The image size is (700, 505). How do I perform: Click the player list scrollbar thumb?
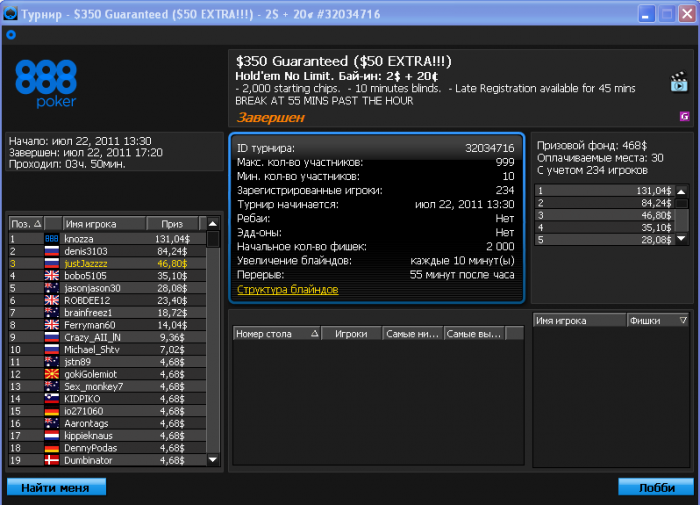click(x=213, y=239)
